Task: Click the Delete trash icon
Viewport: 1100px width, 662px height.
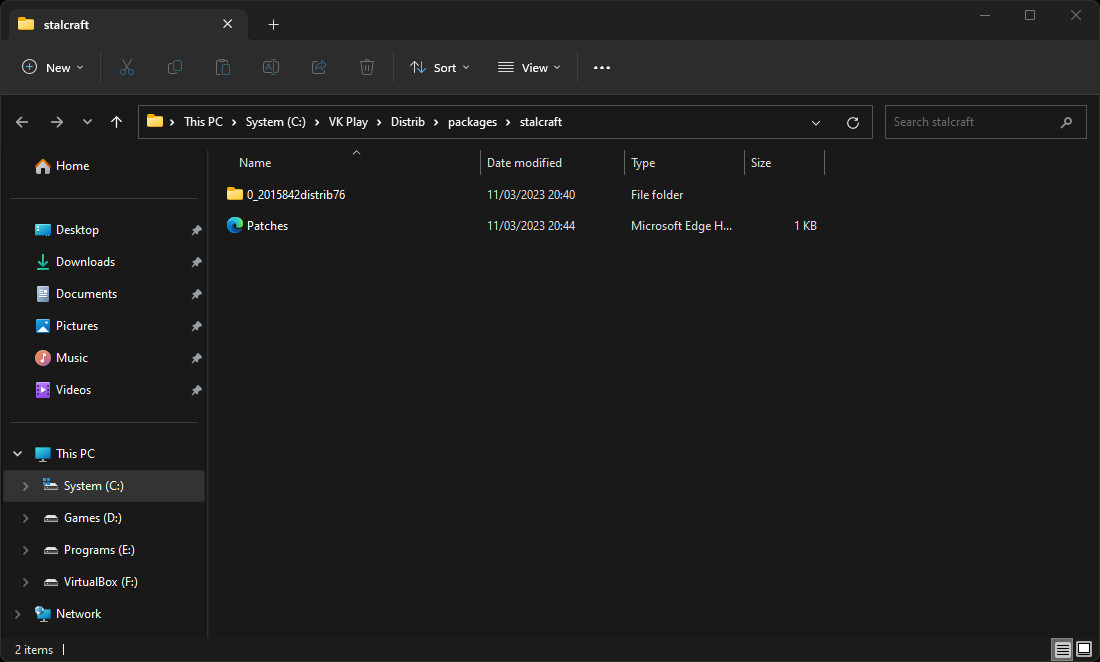Action: coord(367,67)
